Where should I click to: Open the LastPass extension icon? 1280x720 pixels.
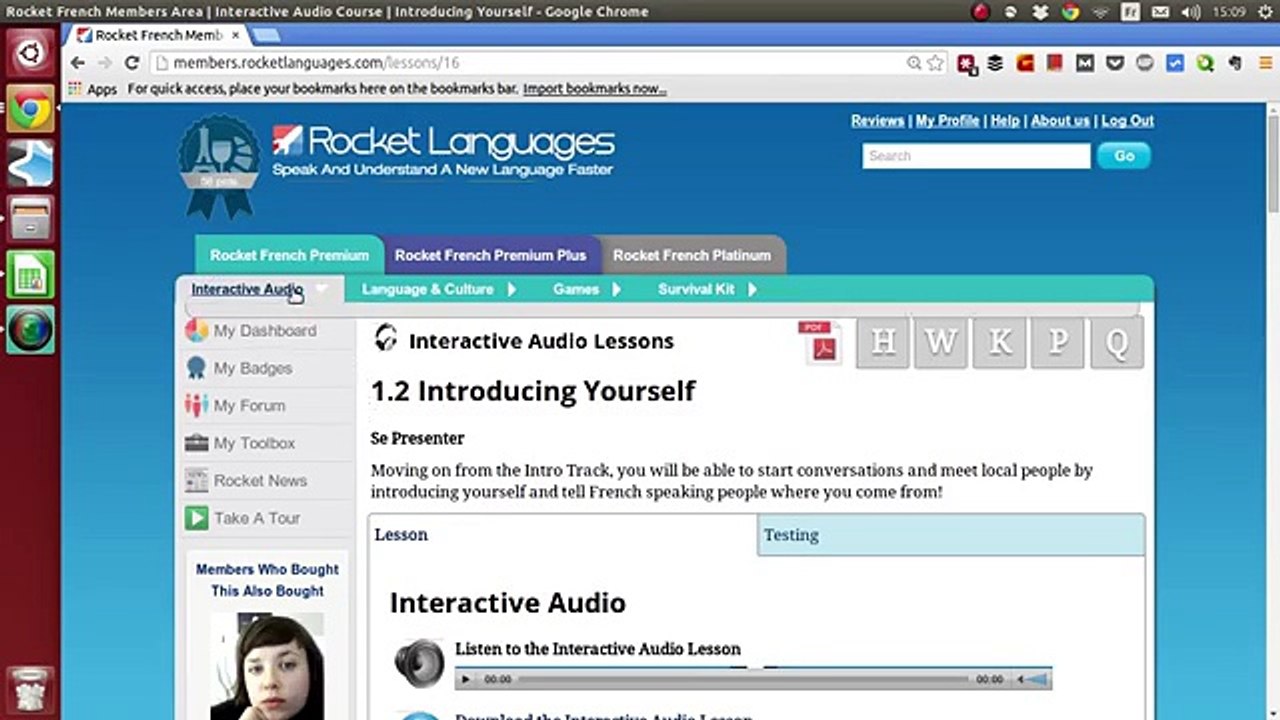(966, 63)
